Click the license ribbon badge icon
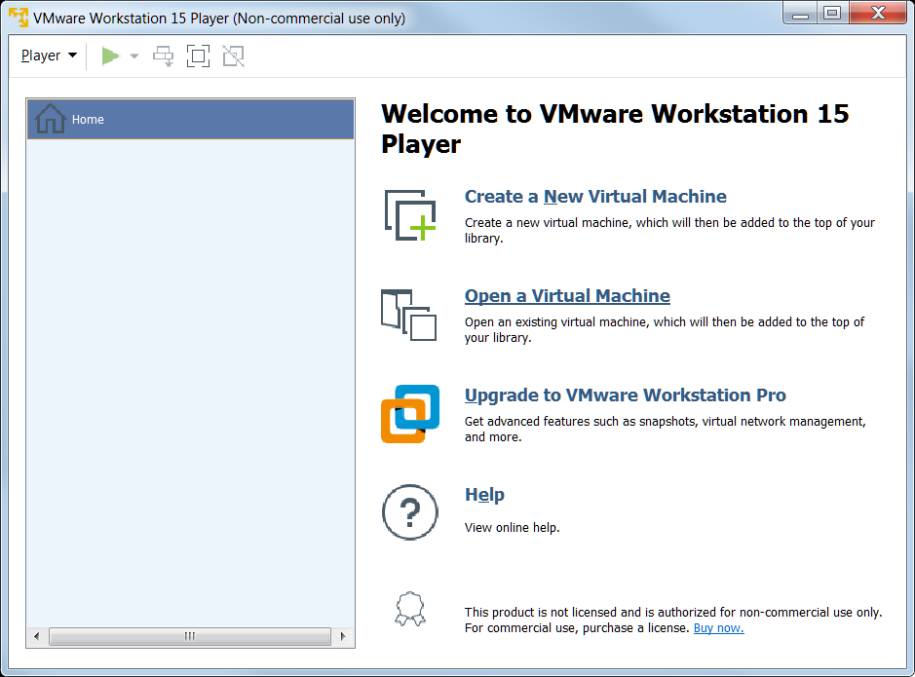 point(410,609)
